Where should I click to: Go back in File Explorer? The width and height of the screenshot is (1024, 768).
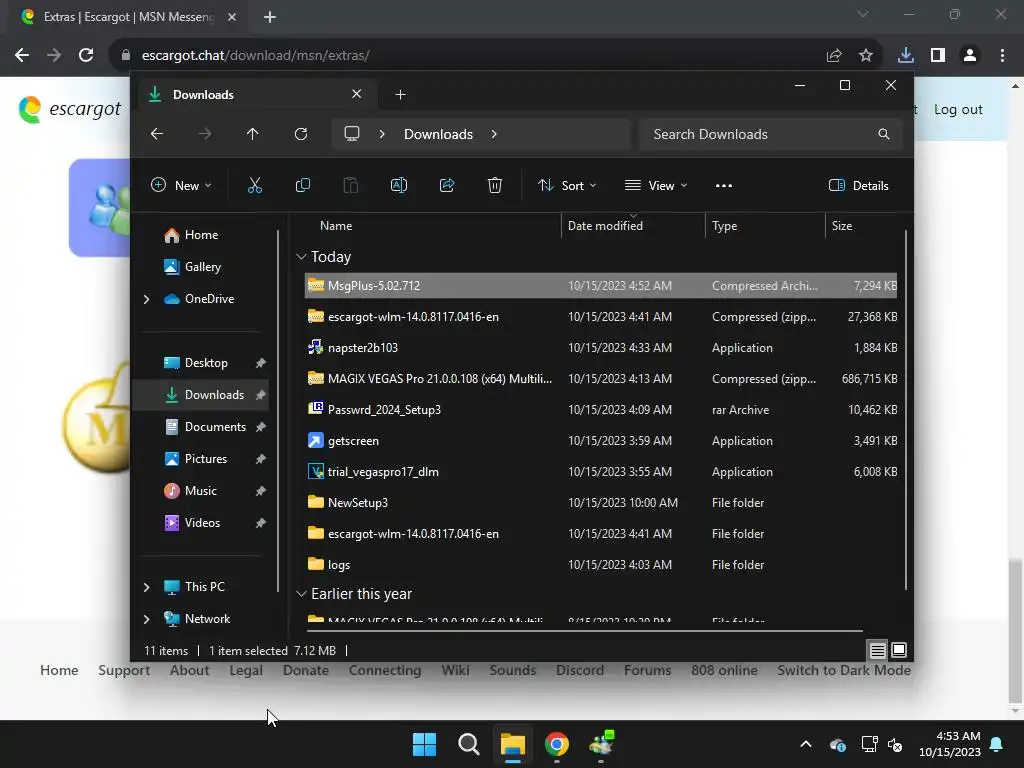point(157,134)
